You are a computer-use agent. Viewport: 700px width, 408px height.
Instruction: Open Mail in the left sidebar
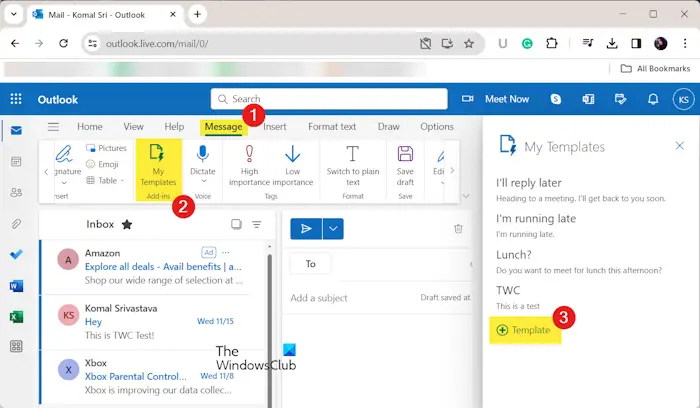(x=16, y=130)
